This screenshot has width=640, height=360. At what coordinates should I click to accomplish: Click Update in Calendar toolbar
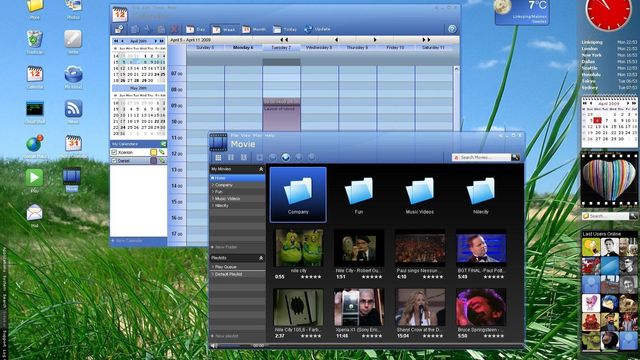pyautogui.click(x=317, y=29)
